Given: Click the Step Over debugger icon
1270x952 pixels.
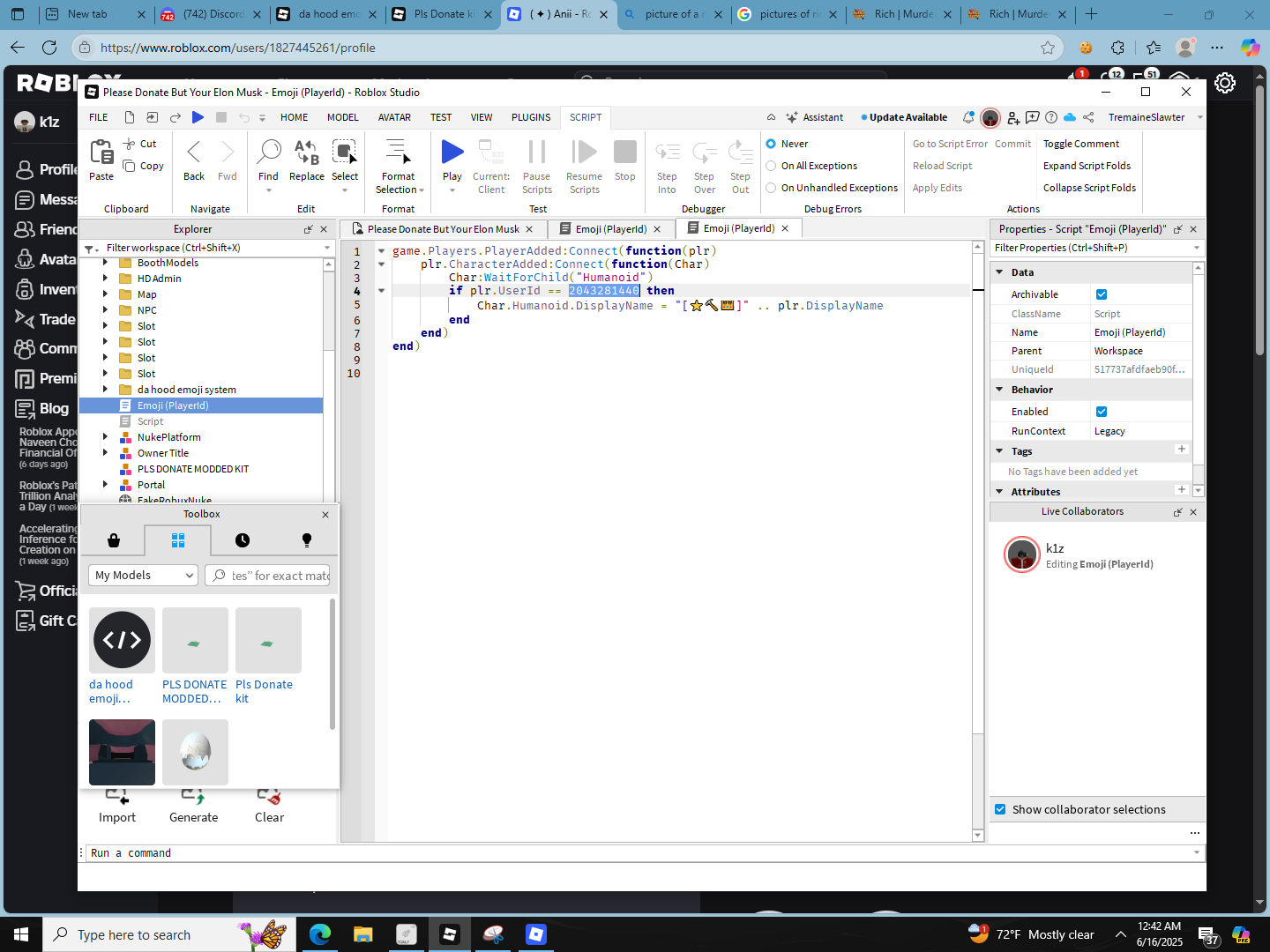Looking at the screenshot, I should (705, 152).
